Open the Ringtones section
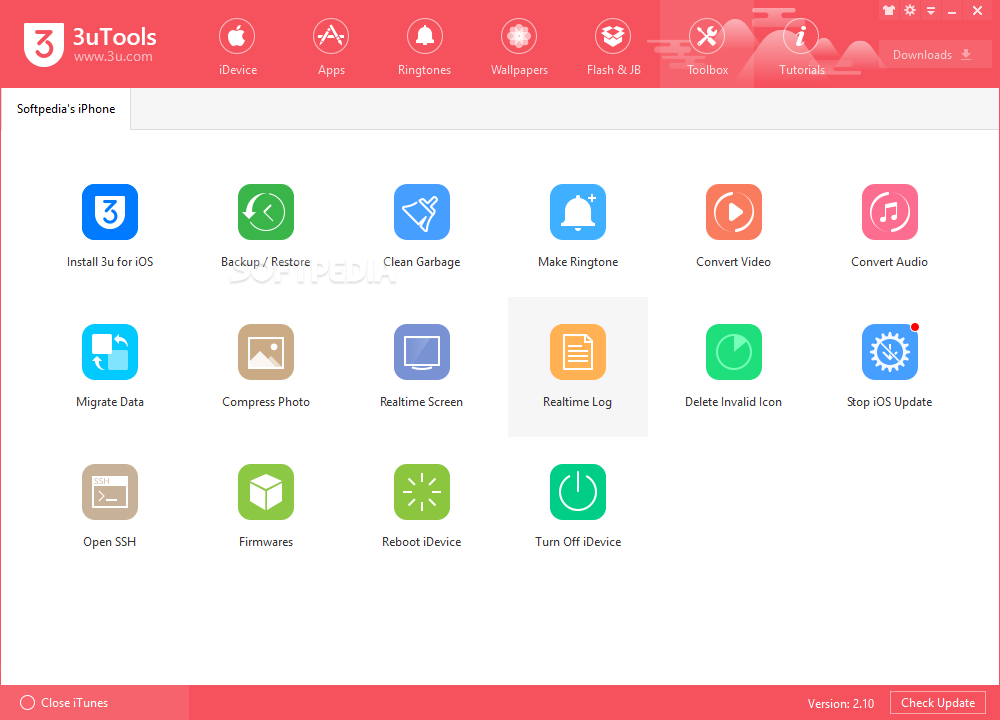1000x720 pixels. [425, 46]
